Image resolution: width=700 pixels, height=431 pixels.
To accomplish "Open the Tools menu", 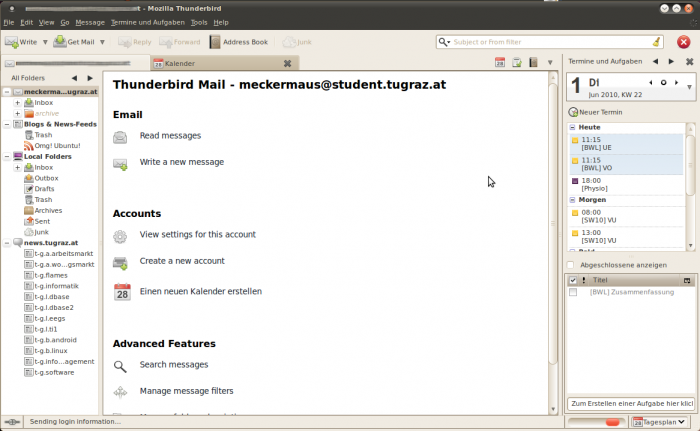I will [199, 22].
